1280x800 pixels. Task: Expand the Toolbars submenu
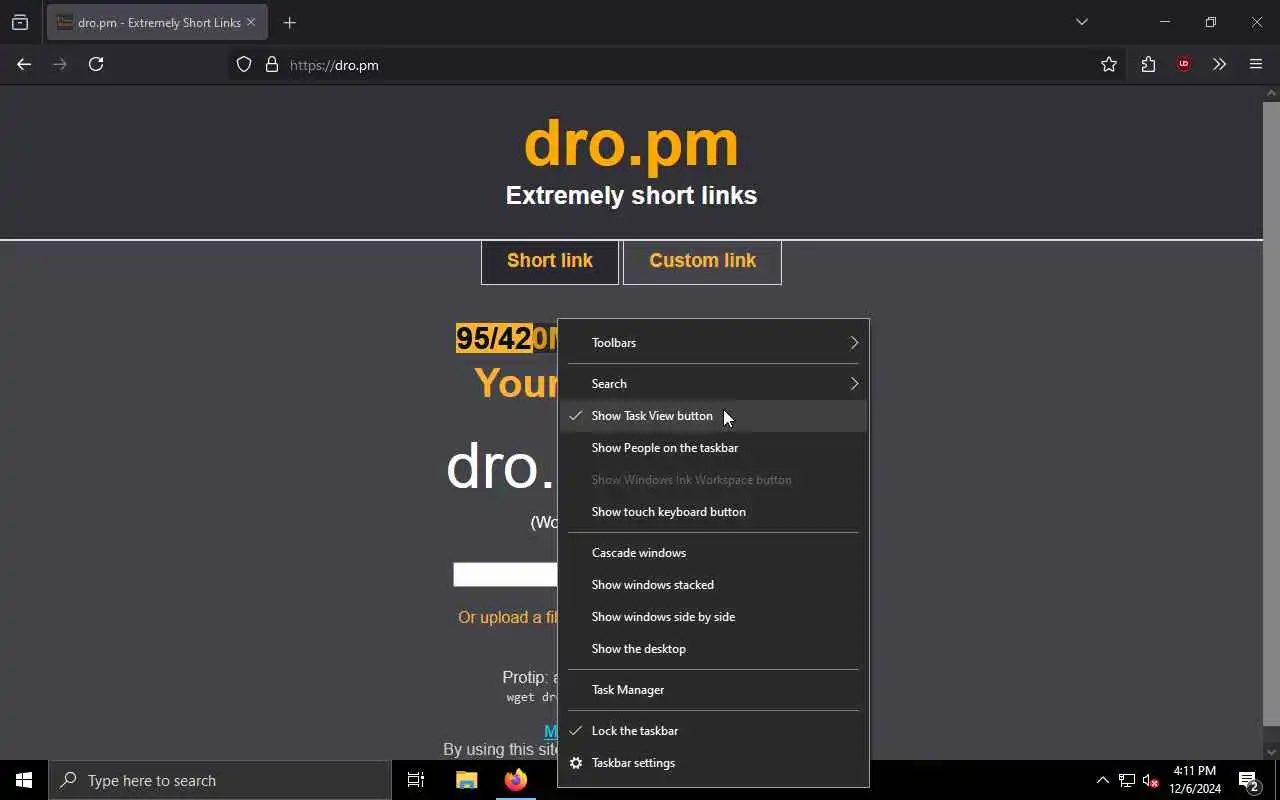713,343
